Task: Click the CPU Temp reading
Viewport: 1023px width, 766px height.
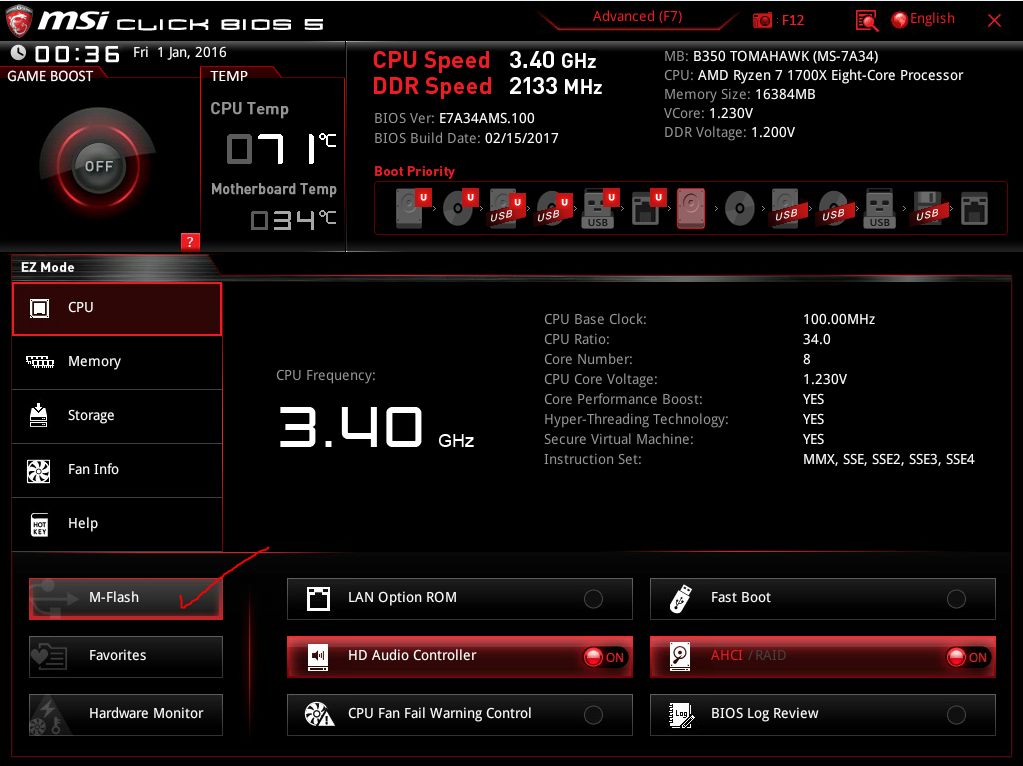Action: tap(281, 147)
